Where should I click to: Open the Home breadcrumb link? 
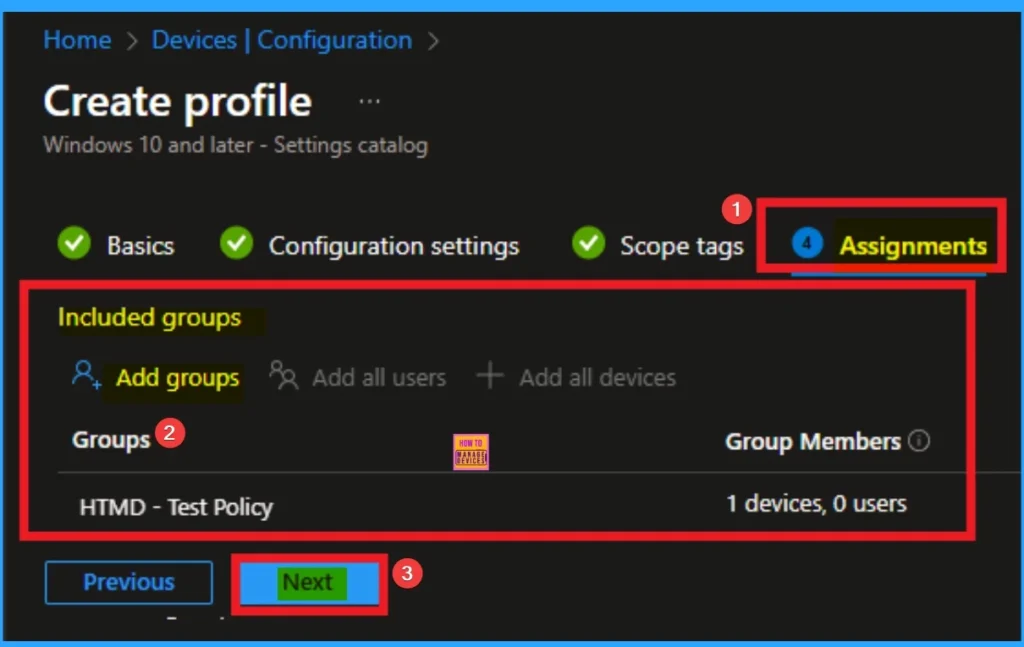point(77,40)
